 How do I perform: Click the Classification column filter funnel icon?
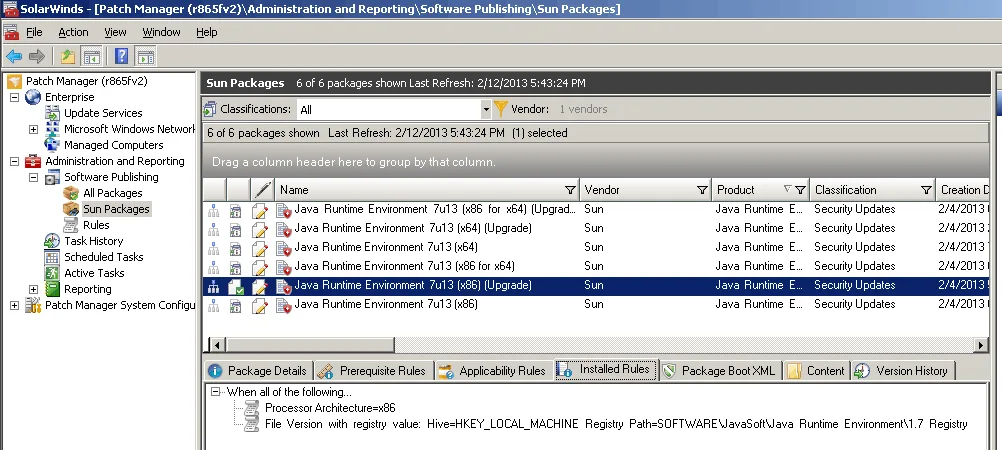pos(926,190)
